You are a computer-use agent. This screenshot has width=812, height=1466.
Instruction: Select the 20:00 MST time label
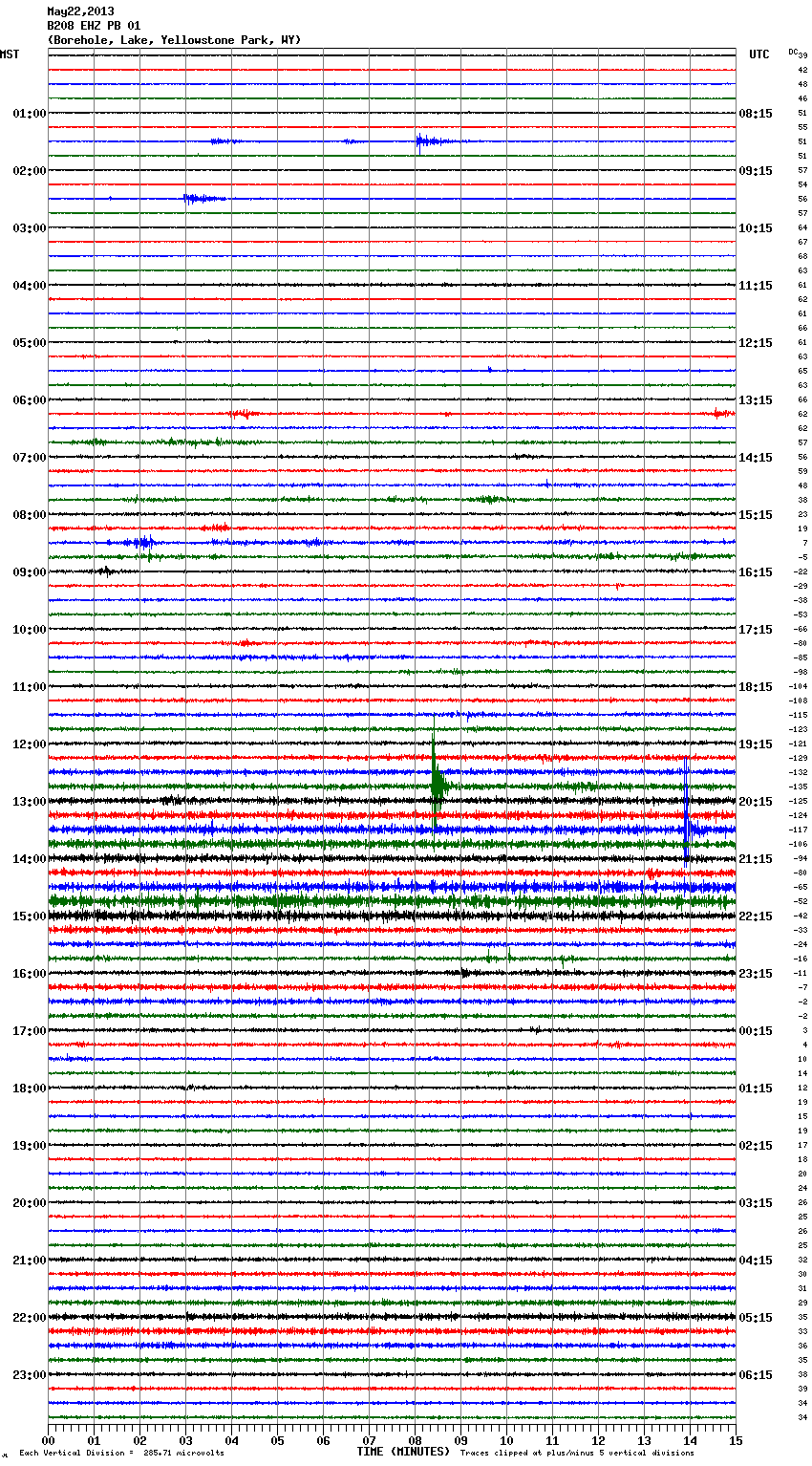coord(29,1203)
